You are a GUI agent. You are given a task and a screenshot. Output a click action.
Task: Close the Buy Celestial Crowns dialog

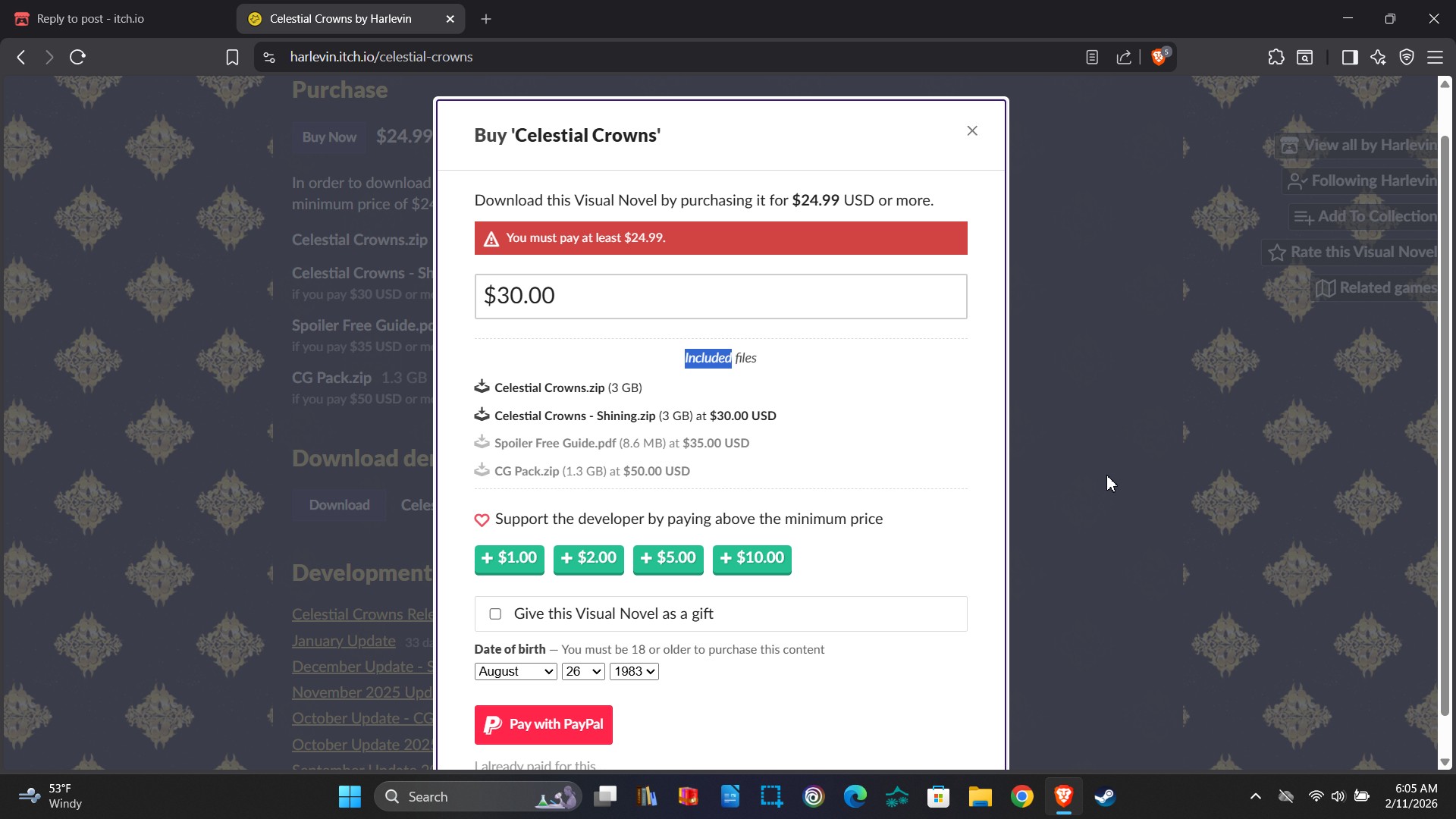(972, 131)
